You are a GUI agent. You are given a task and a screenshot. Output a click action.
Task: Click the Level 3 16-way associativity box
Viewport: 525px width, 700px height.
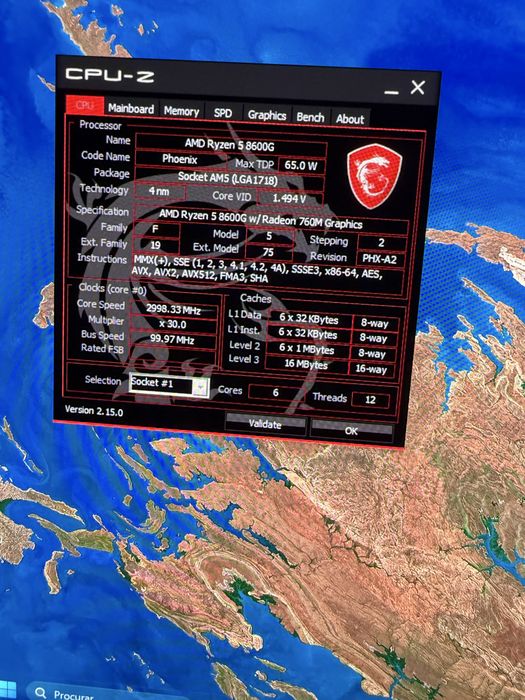[x=371, y=370]
